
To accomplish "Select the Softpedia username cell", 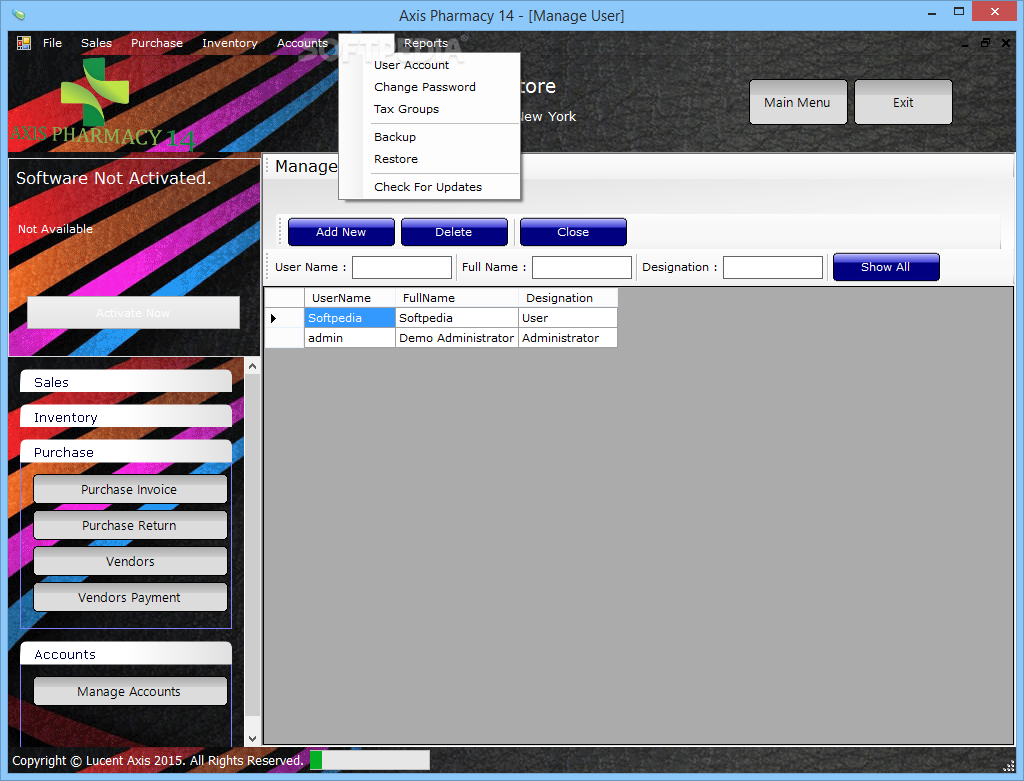I will coord(349,318).
